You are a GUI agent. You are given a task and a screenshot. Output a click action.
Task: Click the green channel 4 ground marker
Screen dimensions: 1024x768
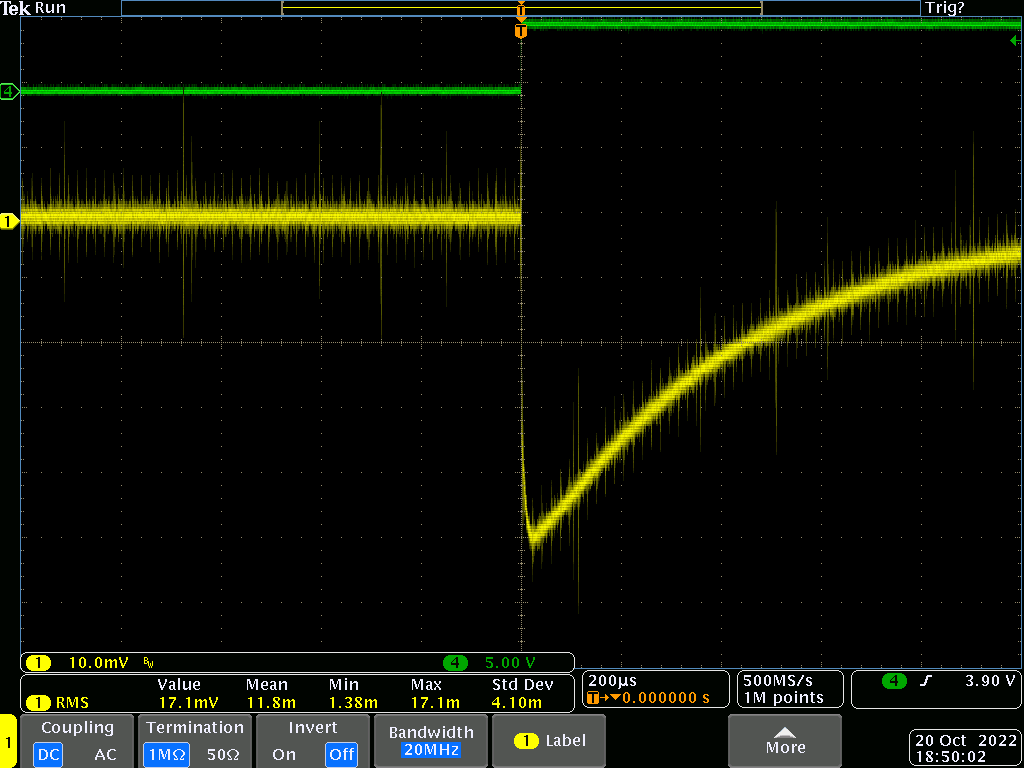[10, 92]
